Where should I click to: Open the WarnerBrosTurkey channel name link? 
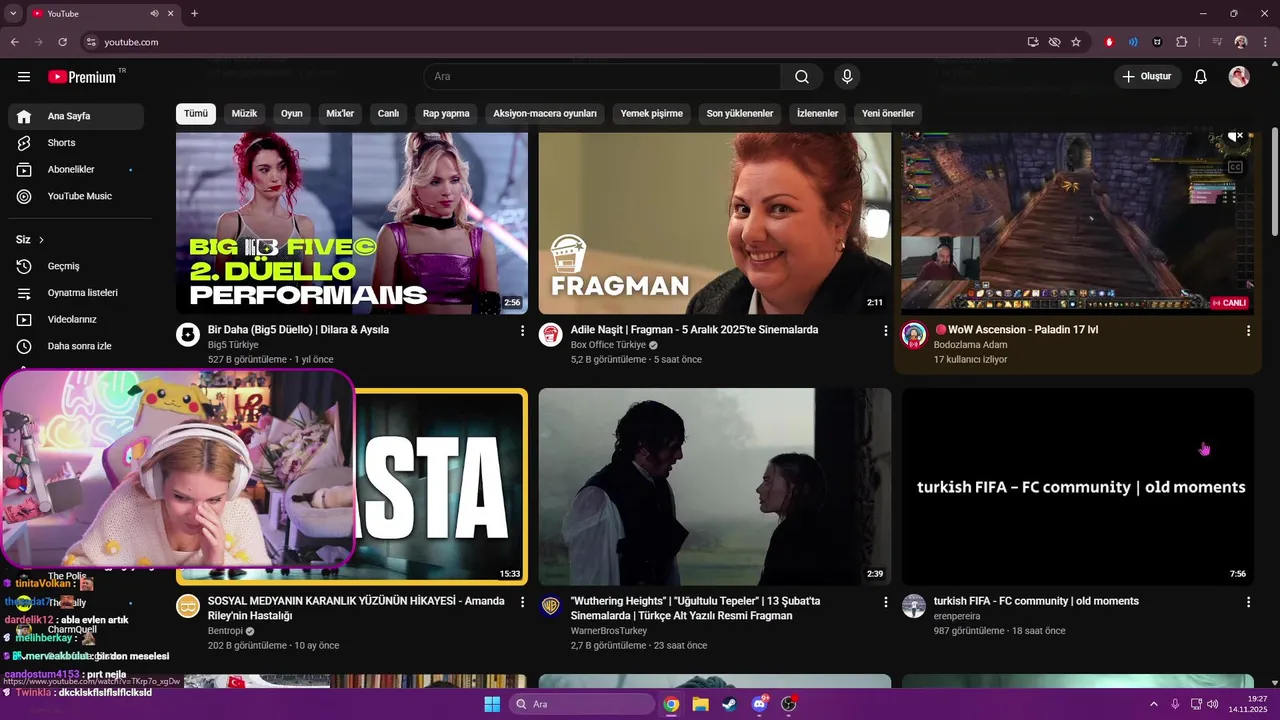click(609, 631)
